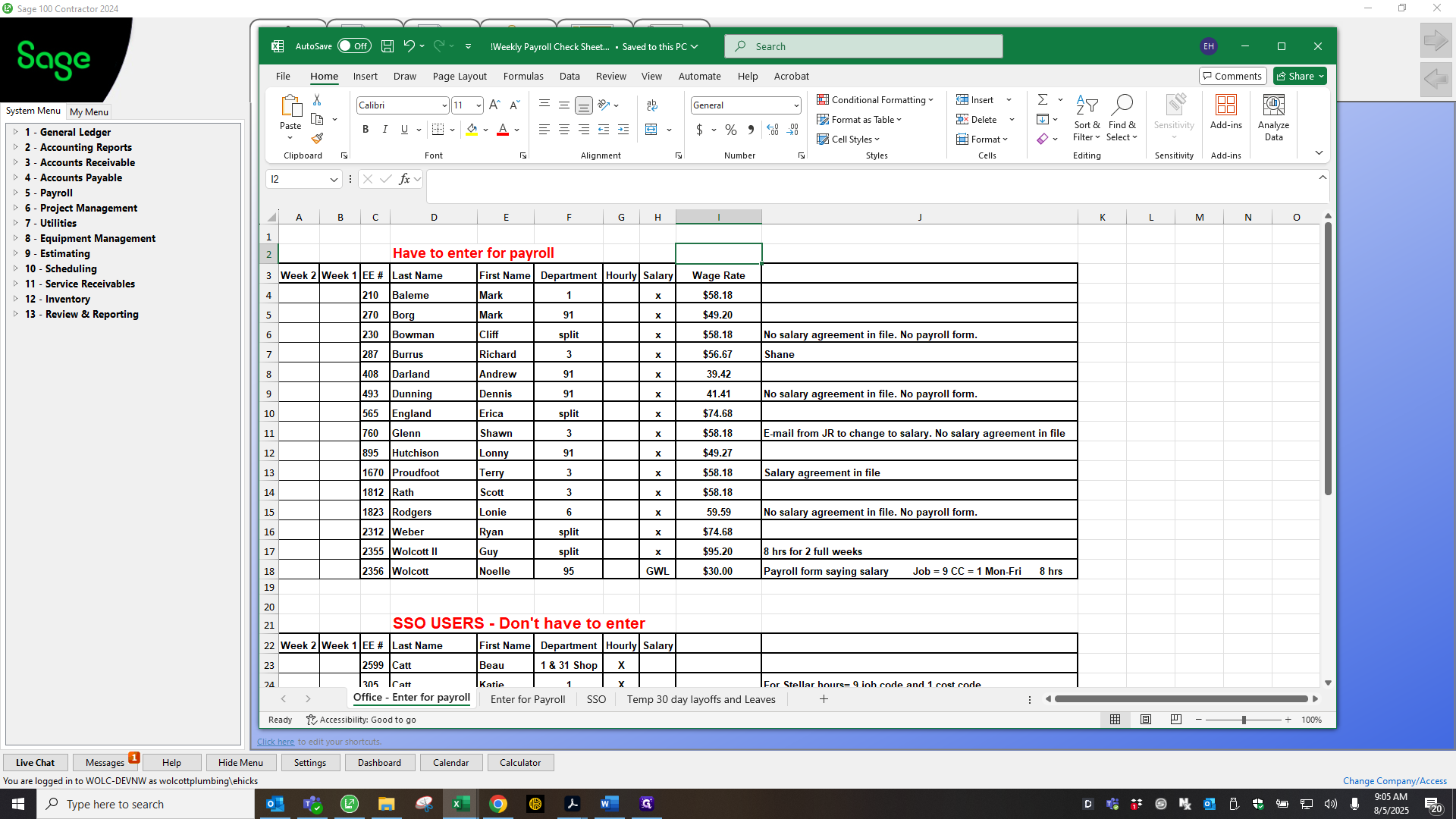Click the Cut scissors icon
1456x819 pixels.
pyautogui.click(x=317, y=100)
